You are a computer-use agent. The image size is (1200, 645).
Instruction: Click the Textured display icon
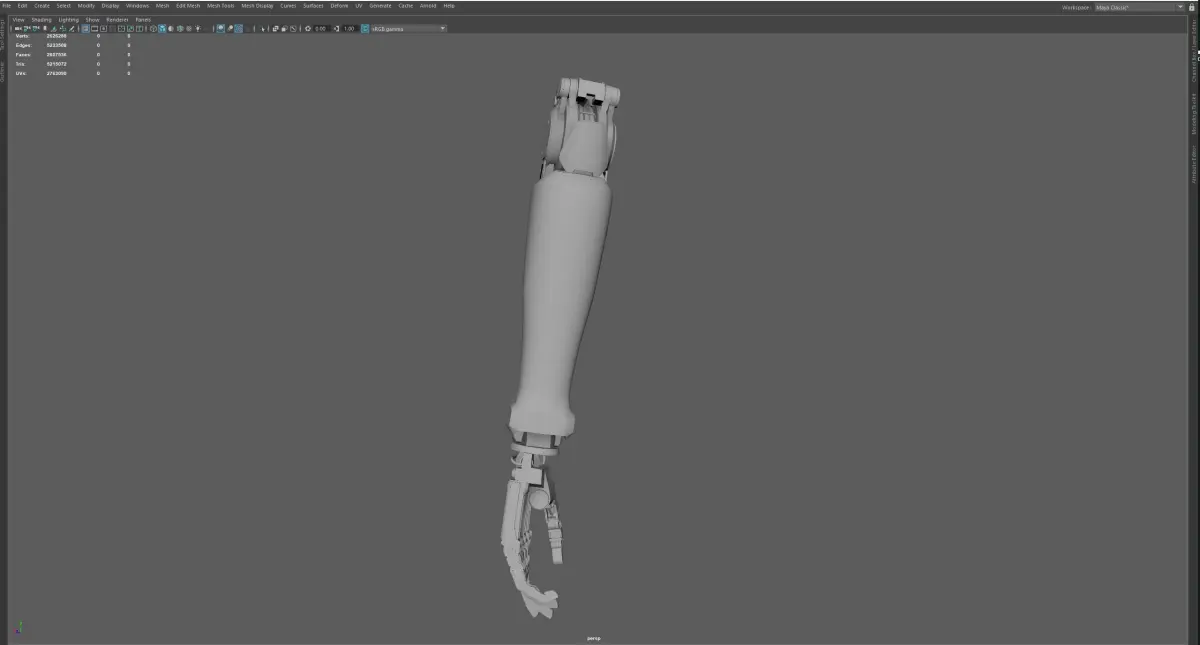pos(189,28)
